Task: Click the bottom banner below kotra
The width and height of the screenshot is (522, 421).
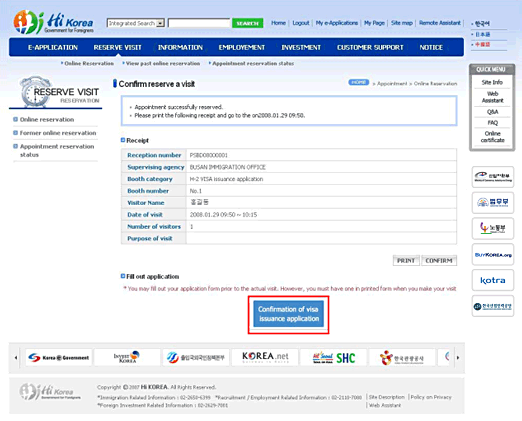Action: (493, 306)
